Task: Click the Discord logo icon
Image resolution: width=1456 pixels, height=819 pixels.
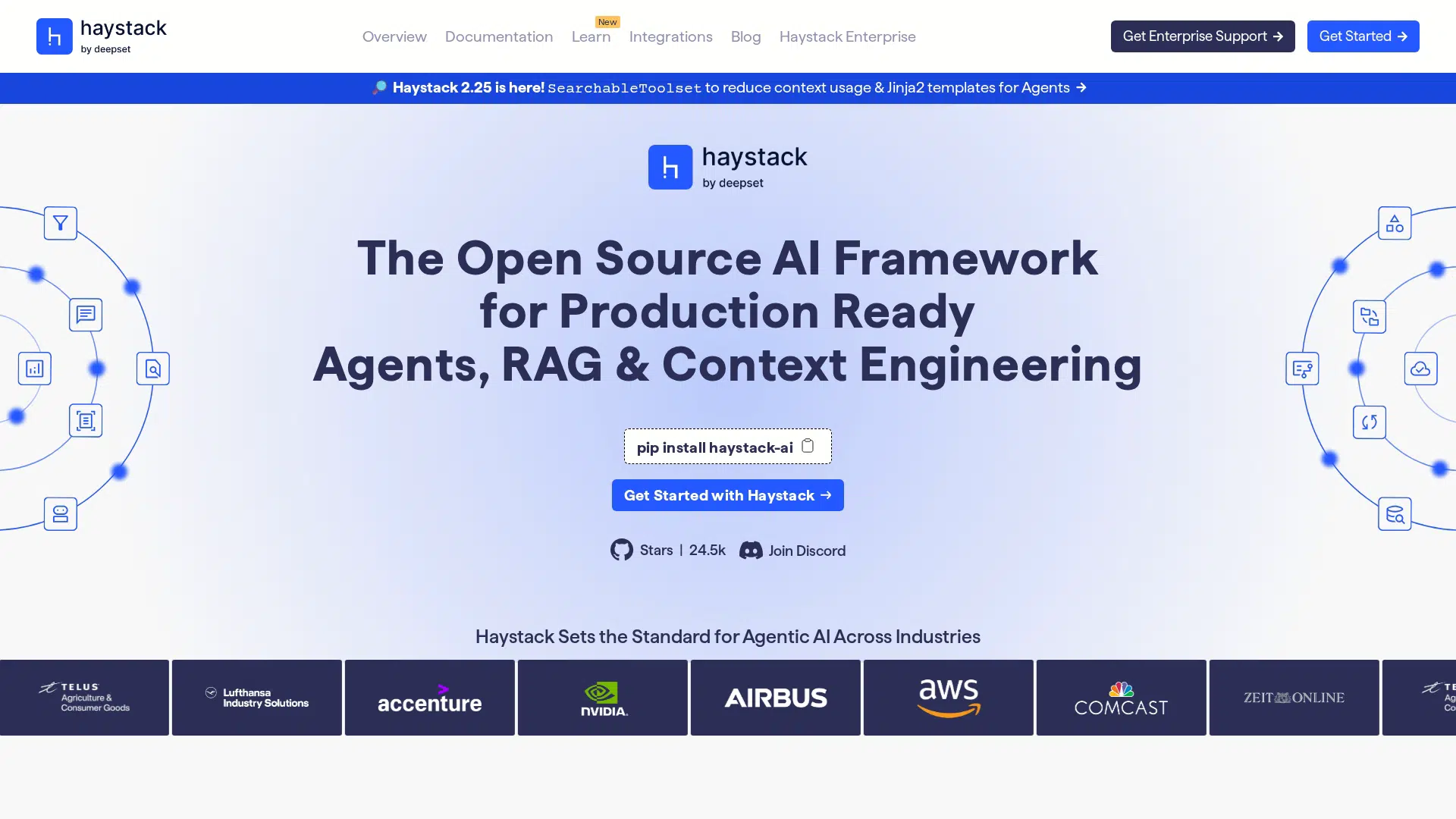Action: (751, 551)
